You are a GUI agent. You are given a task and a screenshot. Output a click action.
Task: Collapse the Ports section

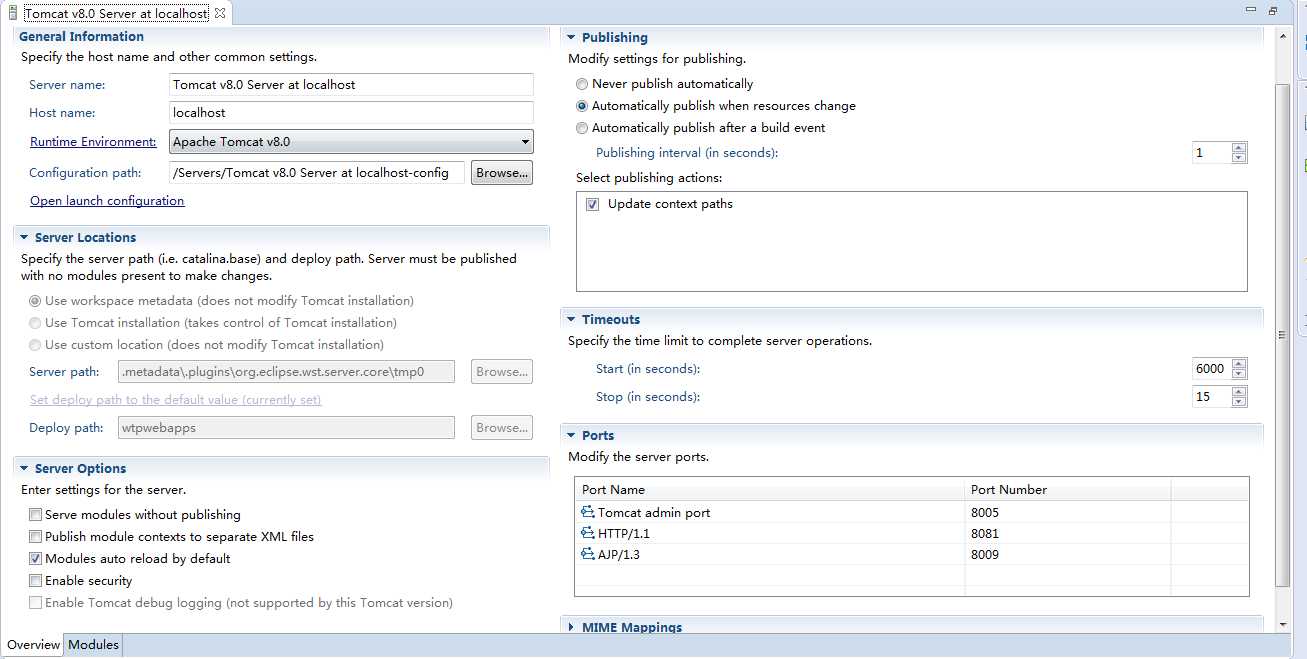click(572, 436)
